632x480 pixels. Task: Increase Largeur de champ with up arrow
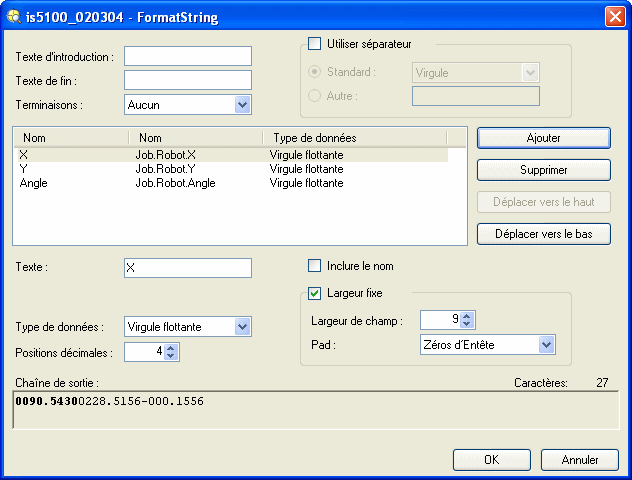(468, 315)
